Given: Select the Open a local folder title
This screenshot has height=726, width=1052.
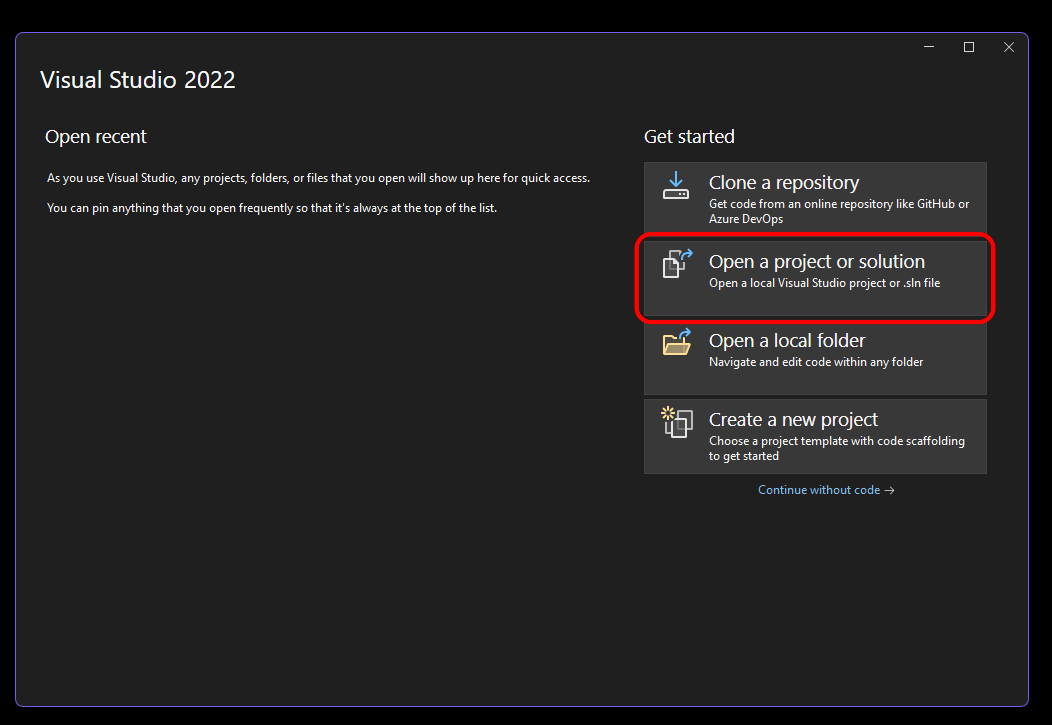Looking at the screenshot, I should [x=786, y=341].
